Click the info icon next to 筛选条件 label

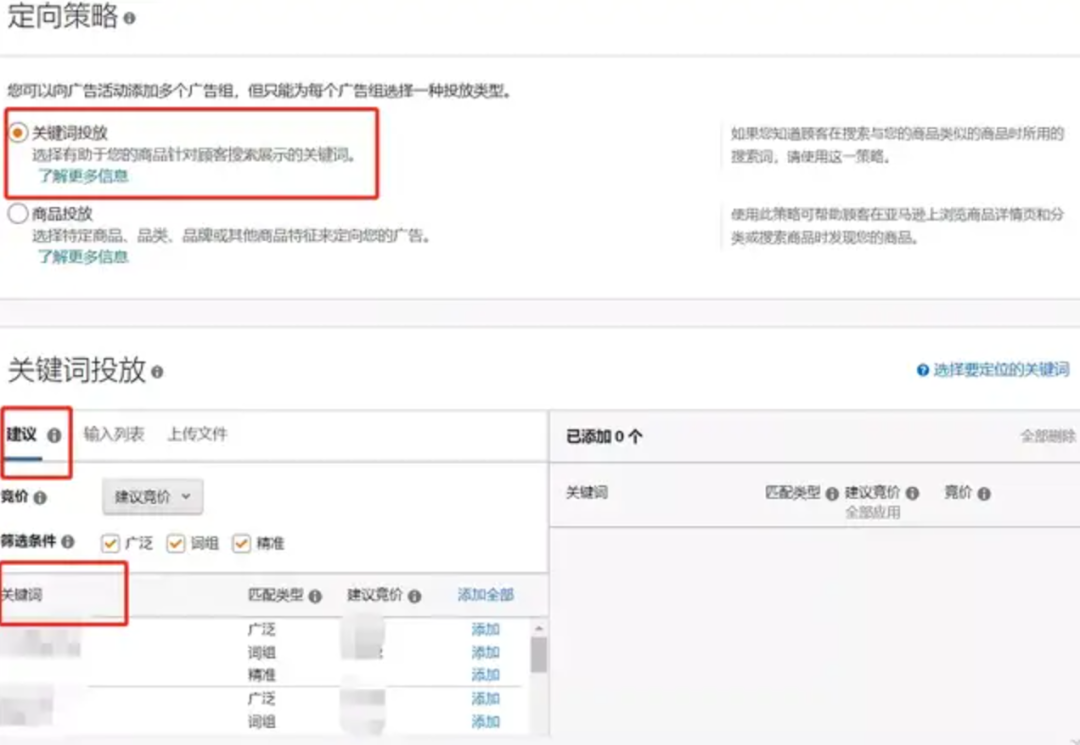pyautogui.click(x=67, y=542)
